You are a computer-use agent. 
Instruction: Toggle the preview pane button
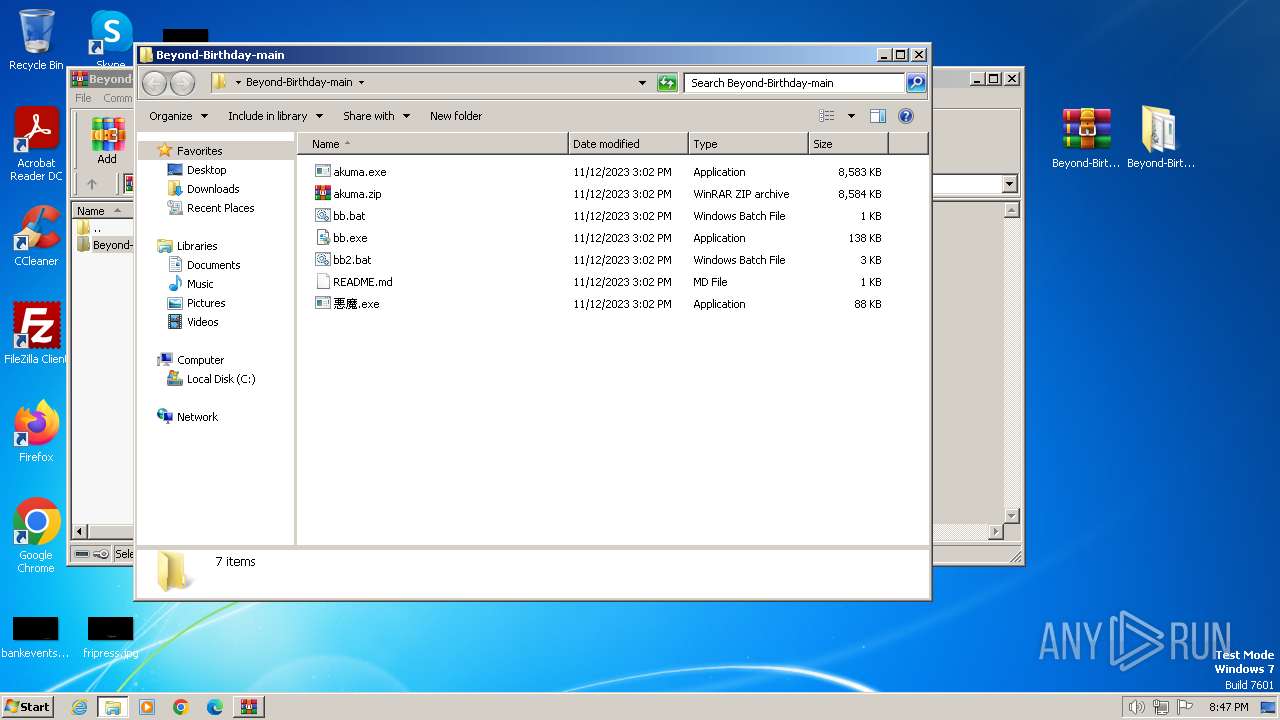[877, 116]
